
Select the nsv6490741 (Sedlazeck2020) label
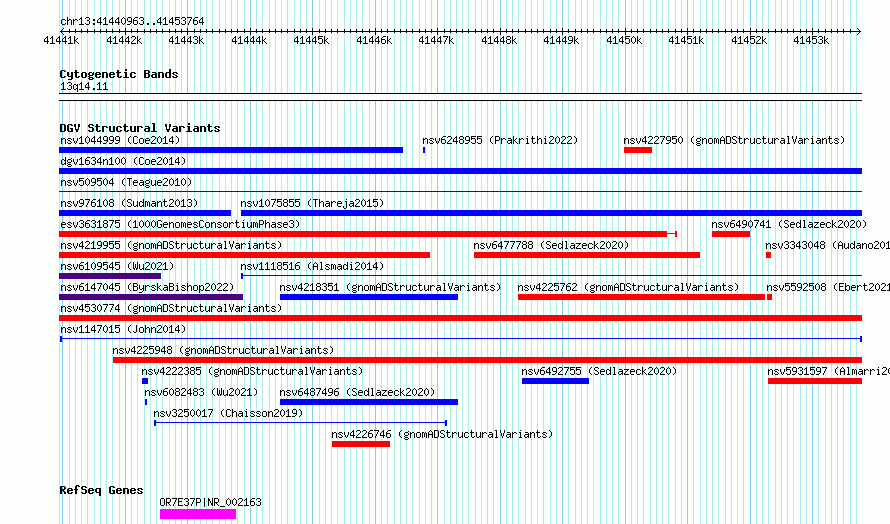tap(789, 224)
